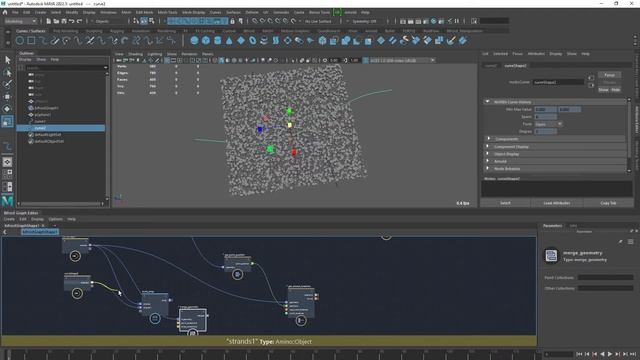The width and height of the screenshot is (640, 360).
Task: Toggle lock current selection padlock
Action: click(x=233, y=21)
